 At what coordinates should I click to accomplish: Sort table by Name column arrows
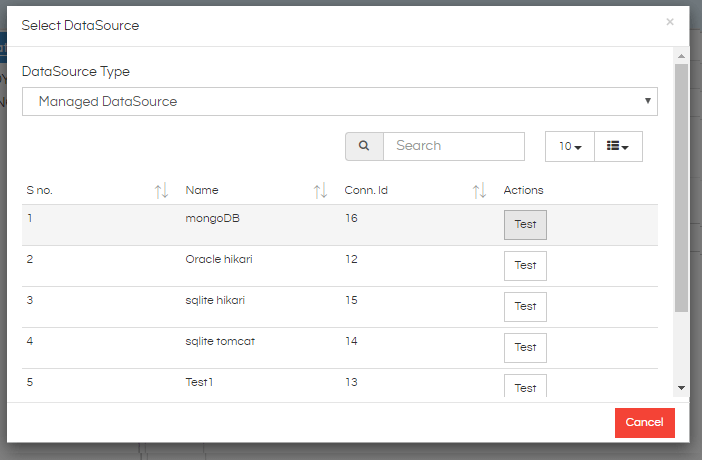[x=320, y=191]
